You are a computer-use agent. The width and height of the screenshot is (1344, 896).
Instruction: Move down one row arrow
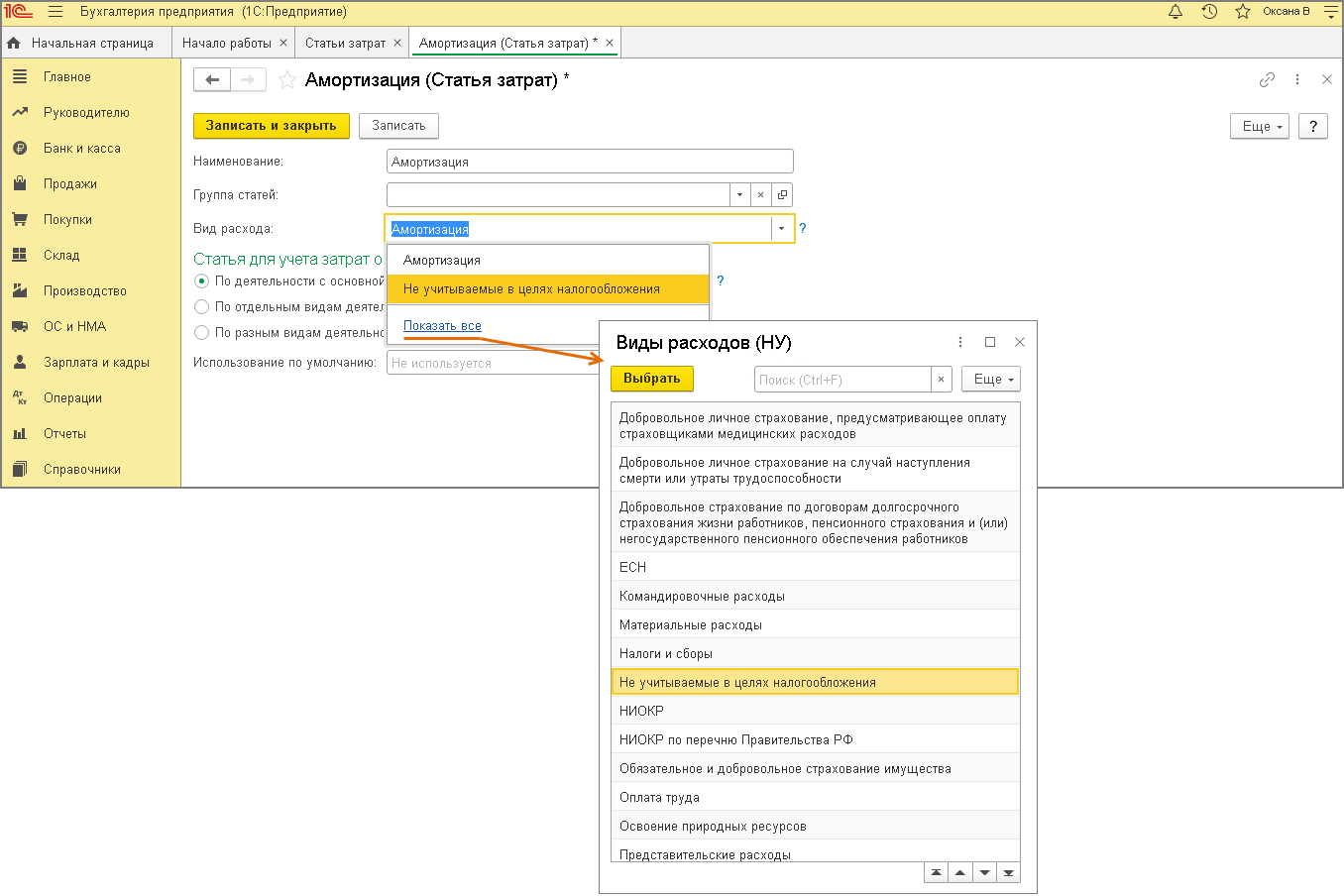coord(984,873)
